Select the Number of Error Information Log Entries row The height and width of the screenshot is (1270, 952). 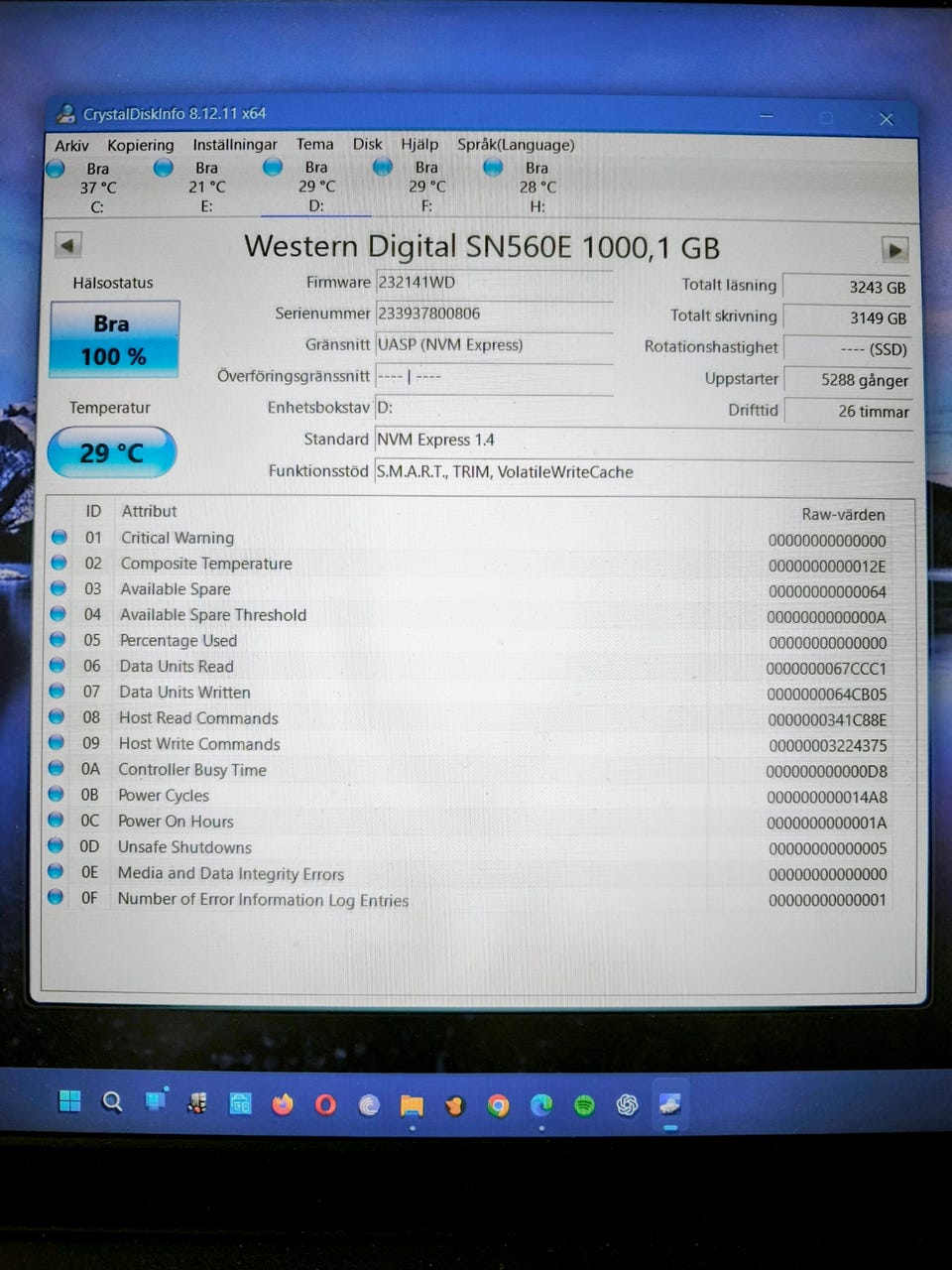[468, 899]
